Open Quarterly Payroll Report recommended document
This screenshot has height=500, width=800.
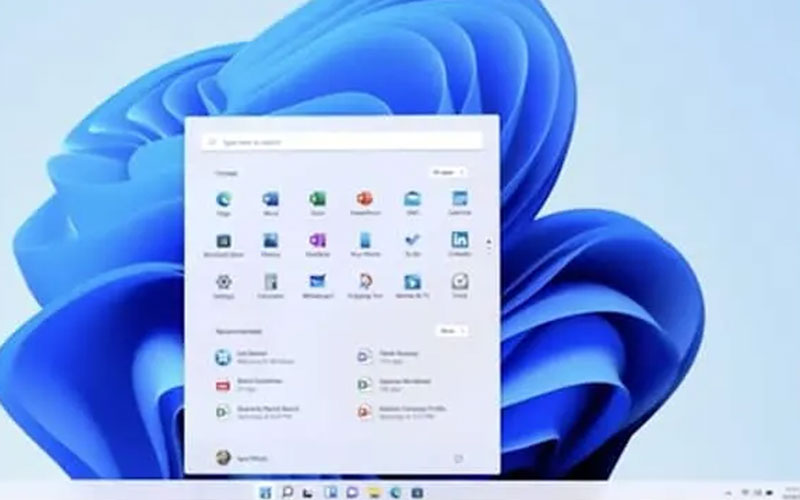(257, 412)
